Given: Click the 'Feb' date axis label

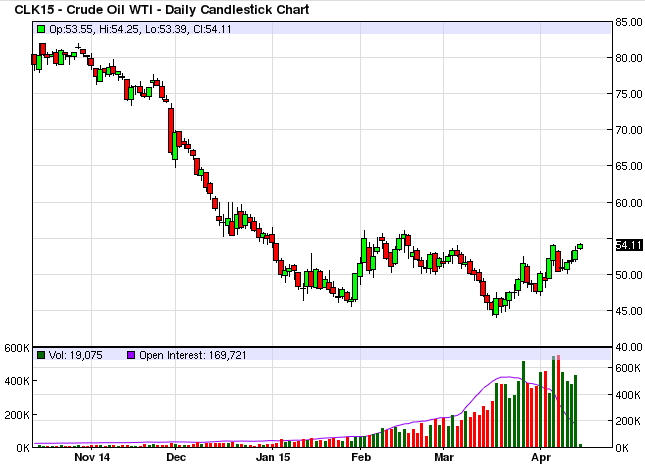Looking at the screenshot, I should (361, 457).
